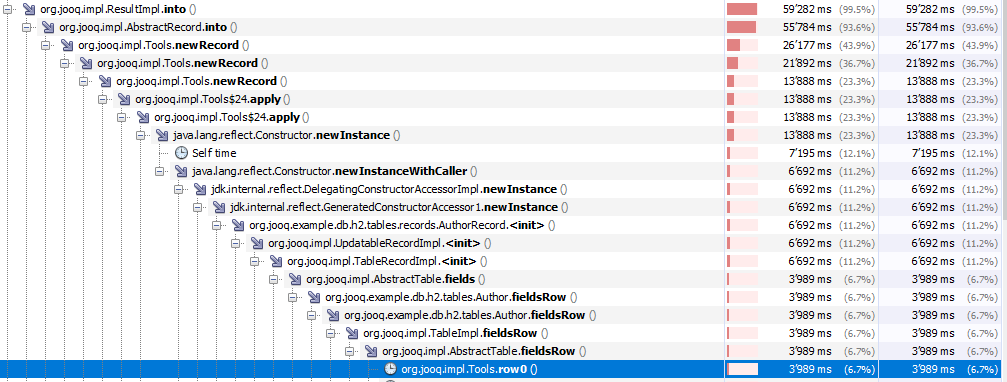Click the method icon beside AbstractRecord.into
1007x382 pixels.
(48, 27)
